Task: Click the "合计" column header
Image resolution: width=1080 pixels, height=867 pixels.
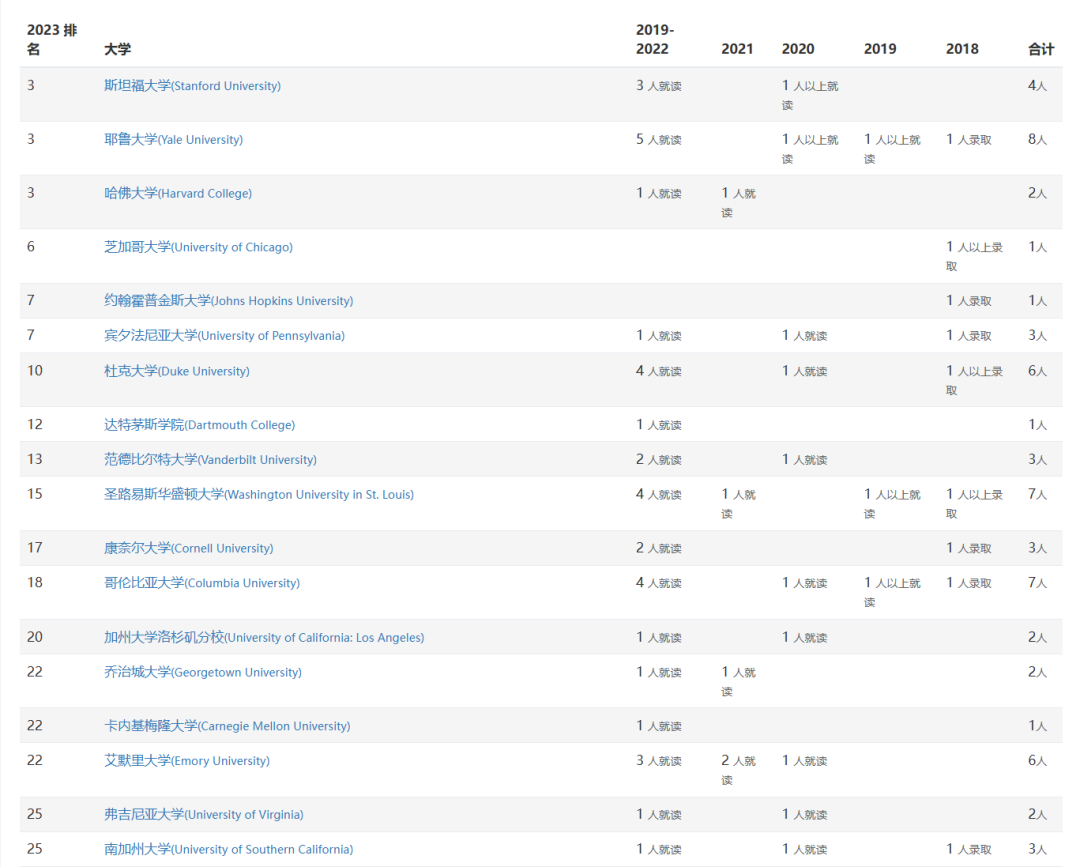Action: (x=1041, y=49)
